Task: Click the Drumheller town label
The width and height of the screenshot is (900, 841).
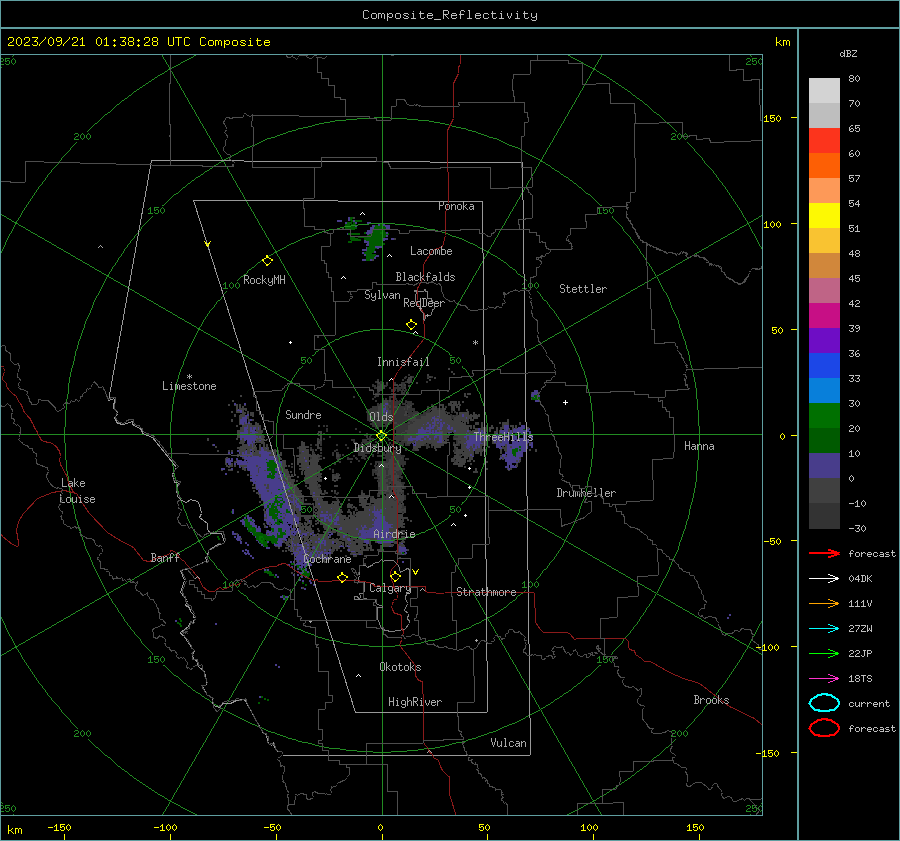Action: [x=586, y=493]
